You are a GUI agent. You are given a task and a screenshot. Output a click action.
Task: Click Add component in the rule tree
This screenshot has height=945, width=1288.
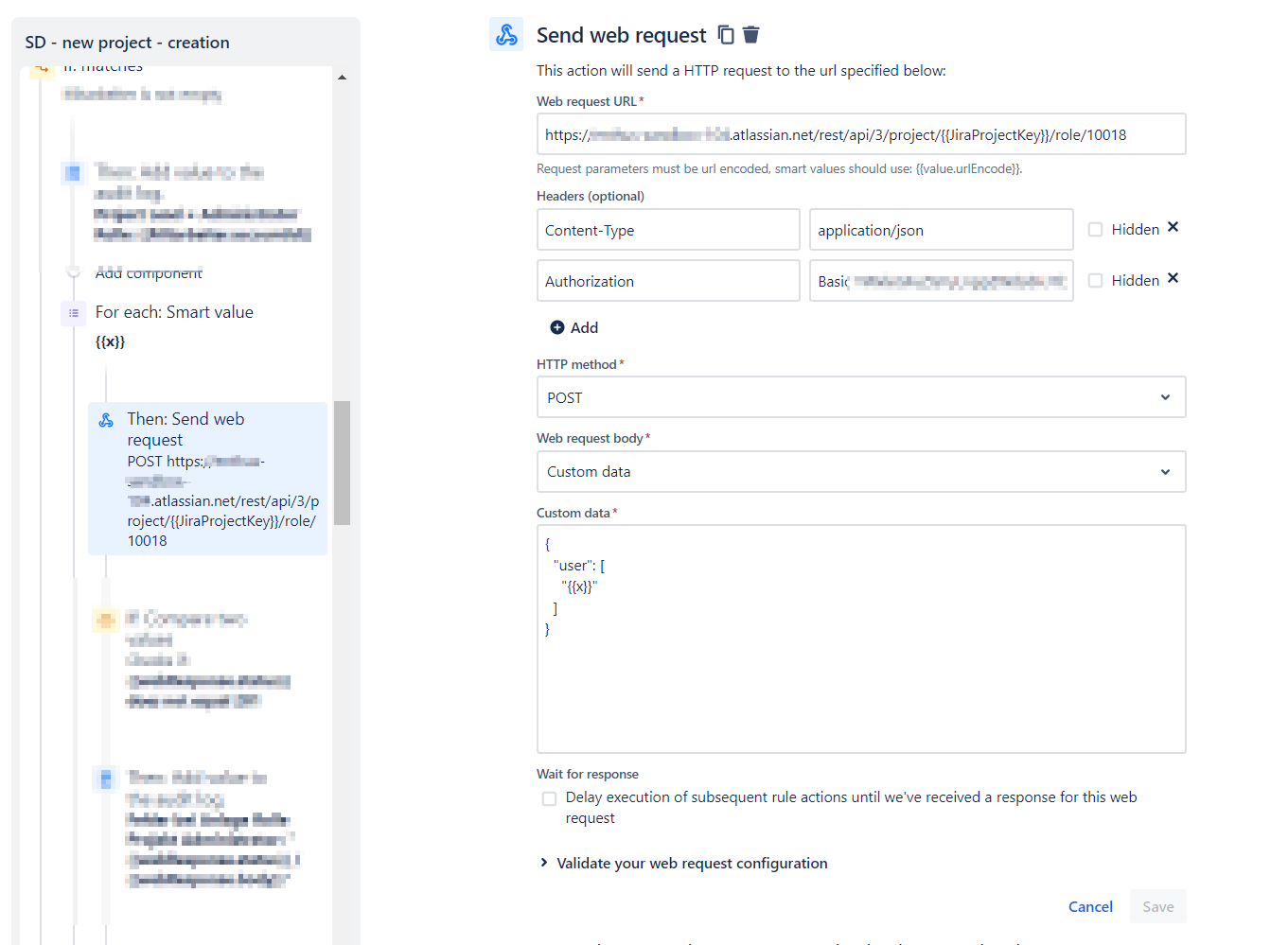coord(149,272)
